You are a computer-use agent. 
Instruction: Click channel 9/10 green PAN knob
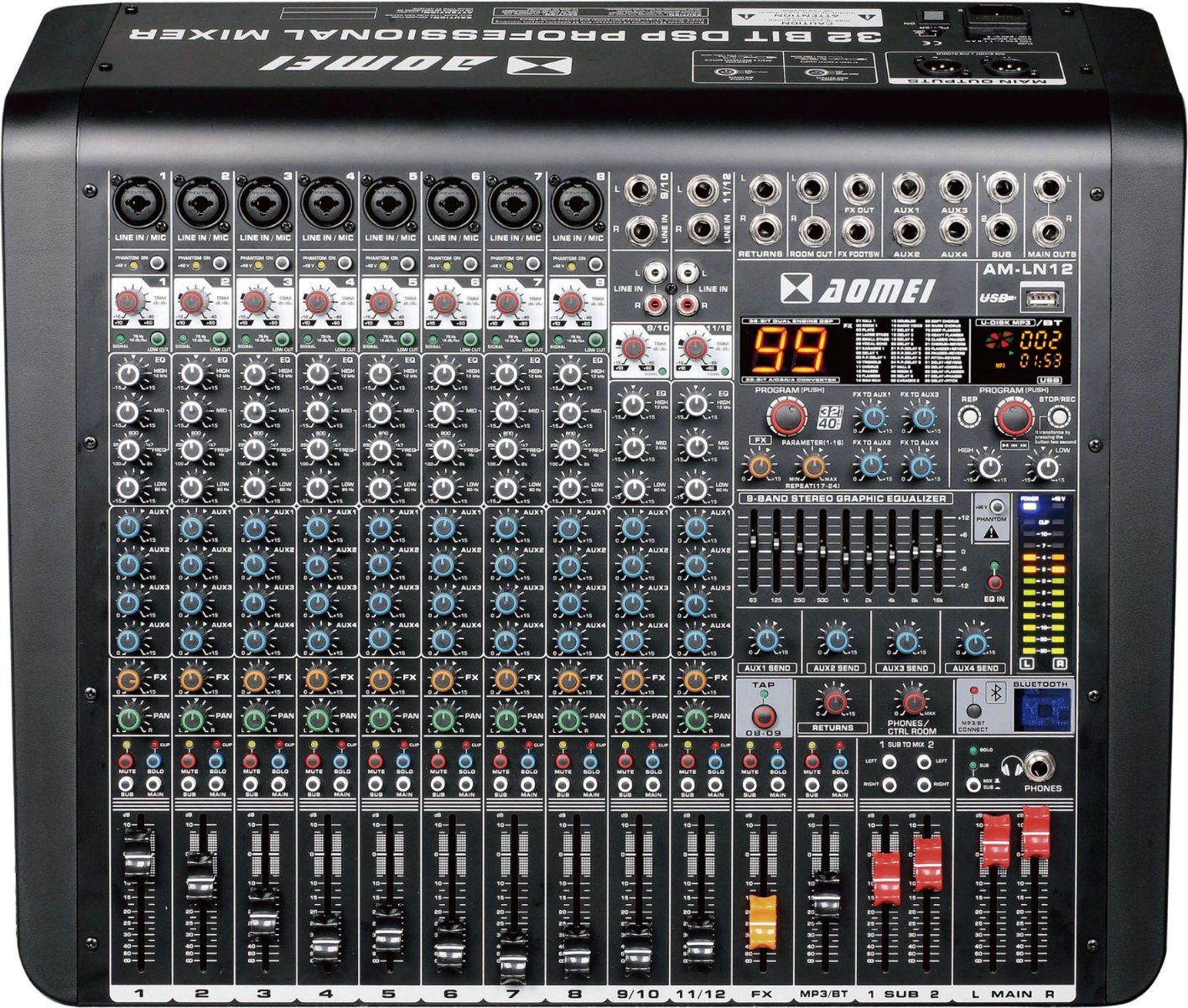(x=631, y=719)
